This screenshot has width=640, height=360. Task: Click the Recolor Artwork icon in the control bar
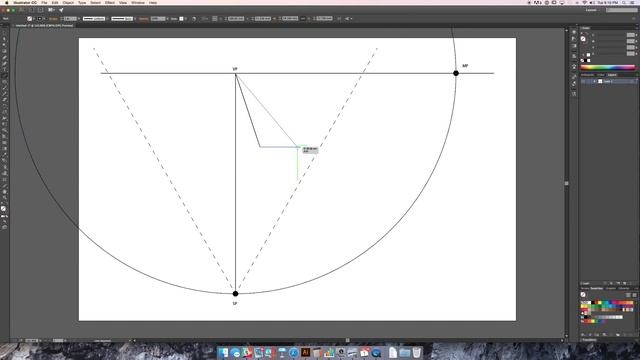pyautogui.click(x=194, y=18)
